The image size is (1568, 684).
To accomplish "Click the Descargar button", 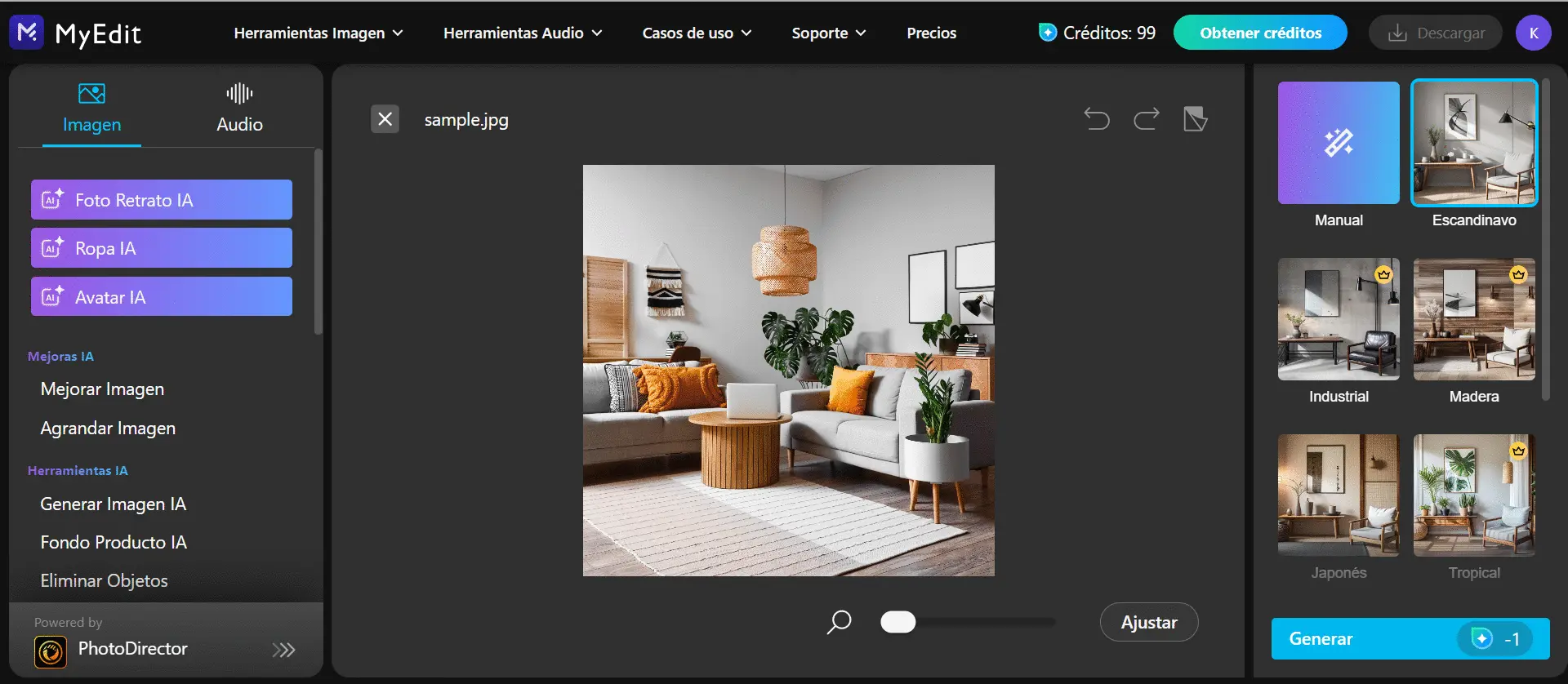I will [1436, 33].
